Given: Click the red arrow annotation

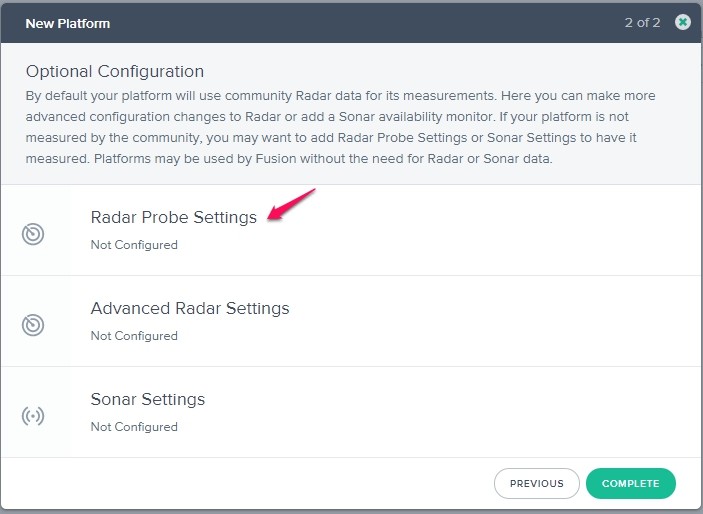Looking at the screenshot, I should pyautogui.click(x=293, y=203).
